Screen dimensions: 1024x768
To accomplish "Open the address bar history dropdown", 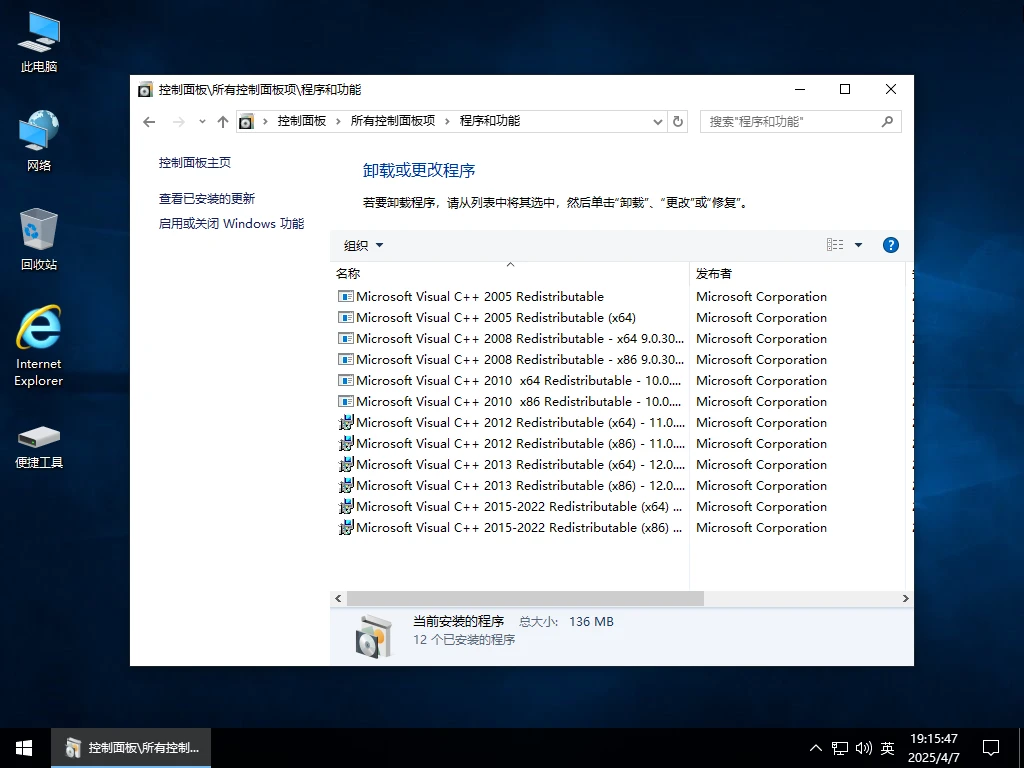I will tap(657, 121).
